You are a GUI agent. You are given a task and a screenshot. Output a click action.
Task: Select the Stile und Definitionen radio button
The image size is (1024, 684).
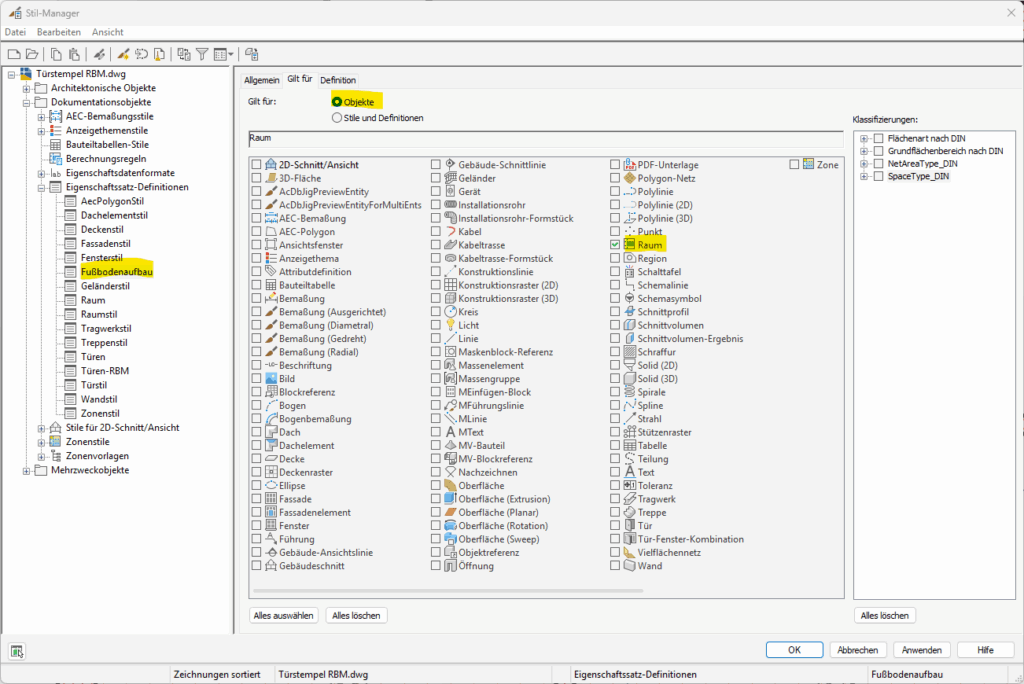coord(336,118)
